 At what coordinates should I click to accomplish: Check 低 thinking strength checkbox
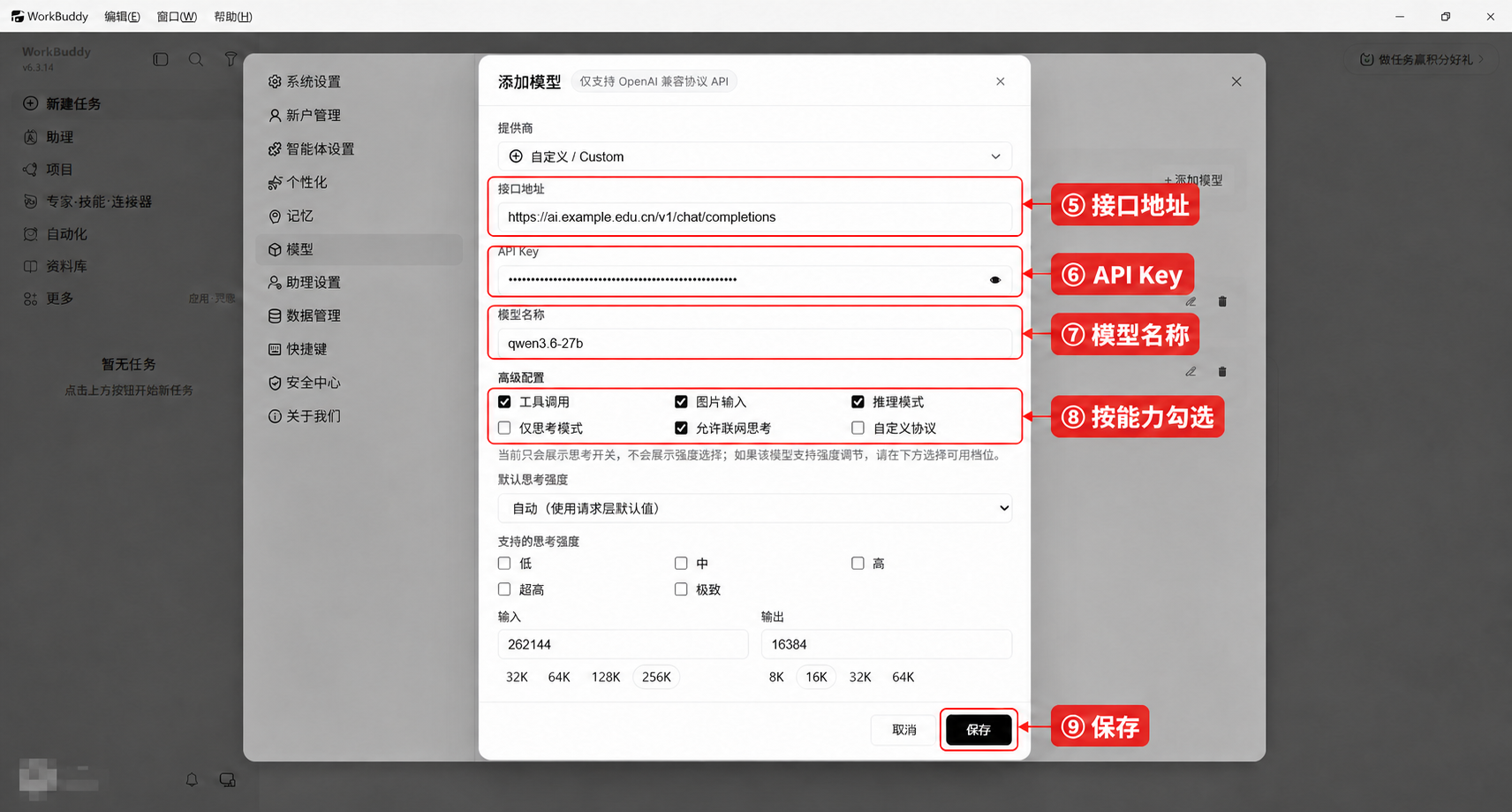(x=504, y=563)
